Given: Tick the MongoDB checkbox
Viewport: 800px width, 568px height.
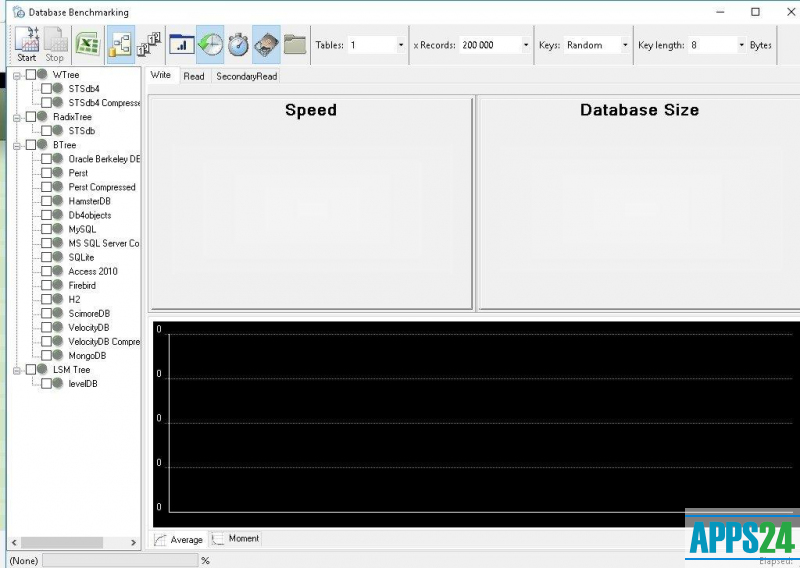Looking at the screenshot, I should coord(46,355).
